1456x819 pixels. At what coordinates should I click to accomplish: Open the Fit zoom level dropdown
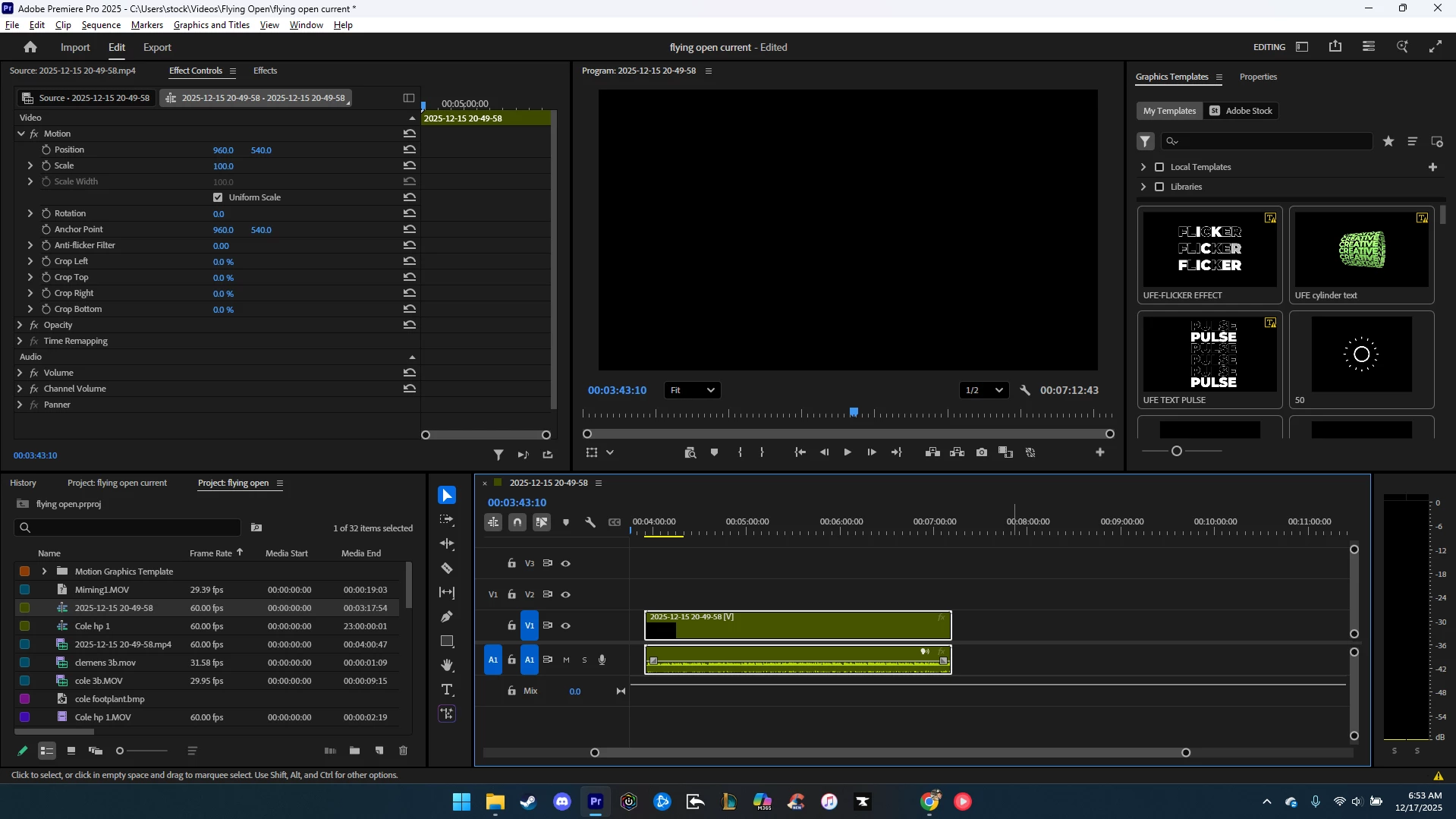[x=692, y=390]
